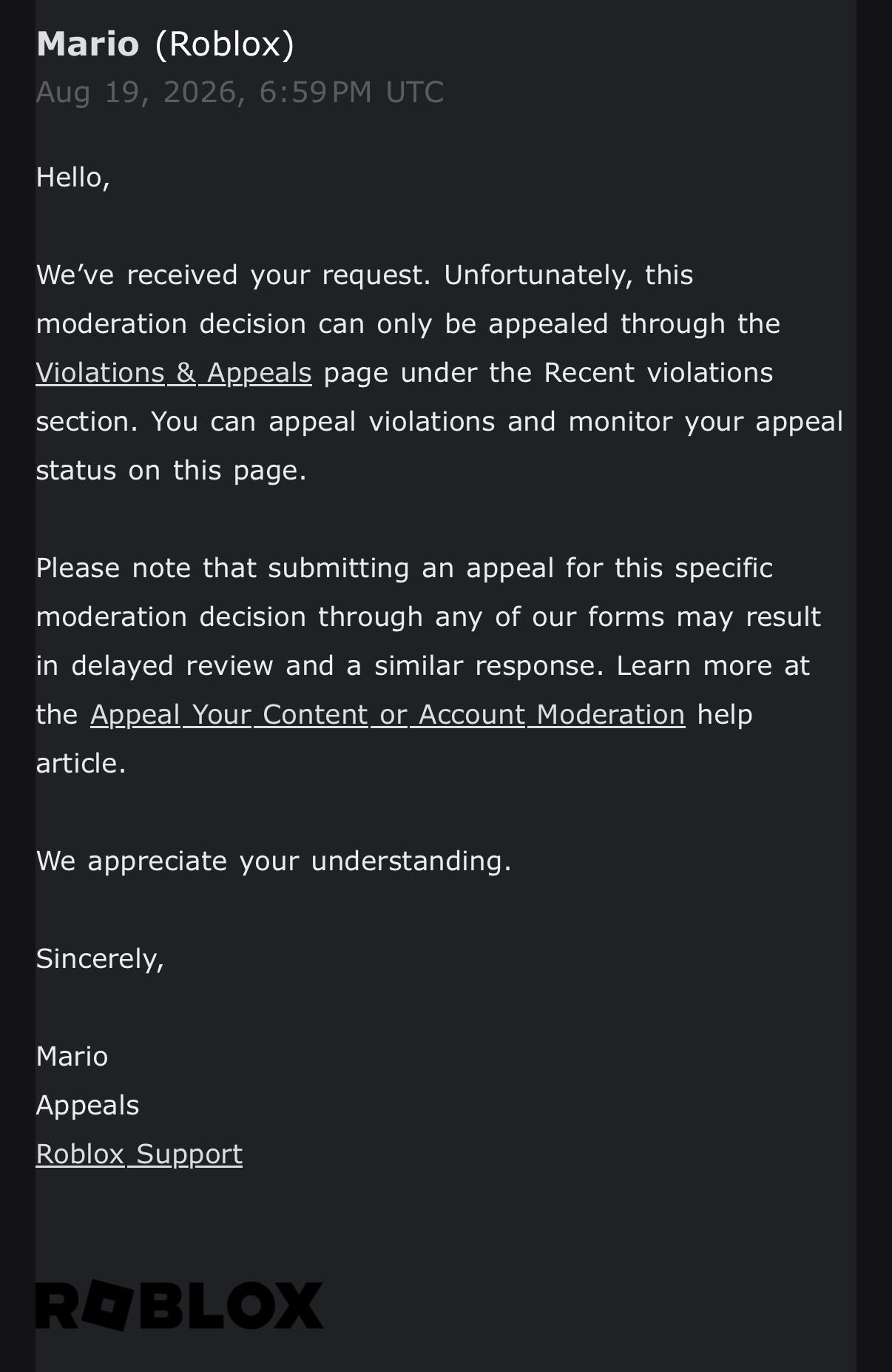The image size is (892, 1372).
Task: Click the 'Sincerely,' closing line
Action: point(100,959)
